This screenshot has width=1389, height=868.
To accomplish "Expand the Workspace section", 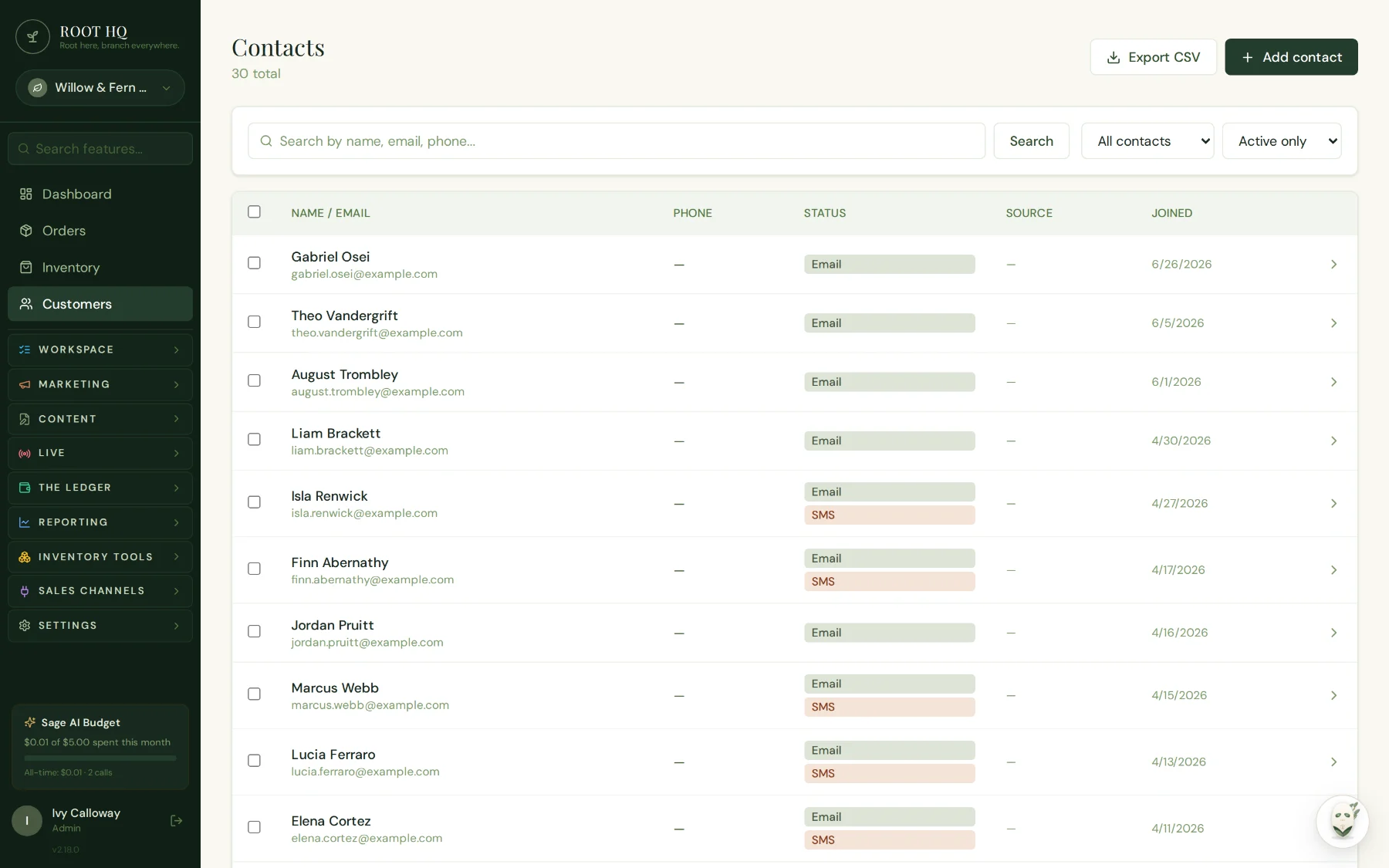I will point(100,350).
